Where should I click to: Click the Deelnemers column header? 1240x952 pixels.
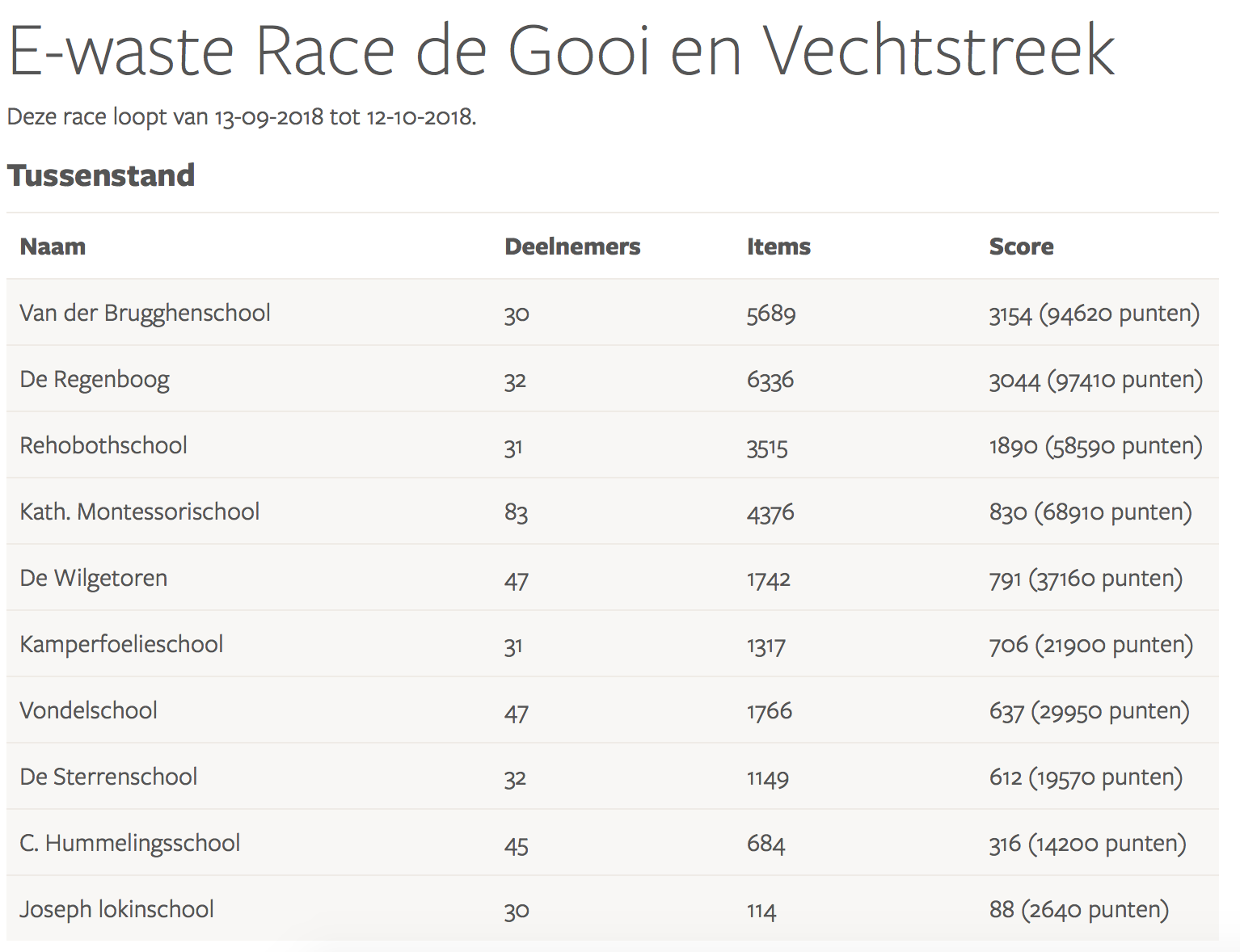[572, 246]
